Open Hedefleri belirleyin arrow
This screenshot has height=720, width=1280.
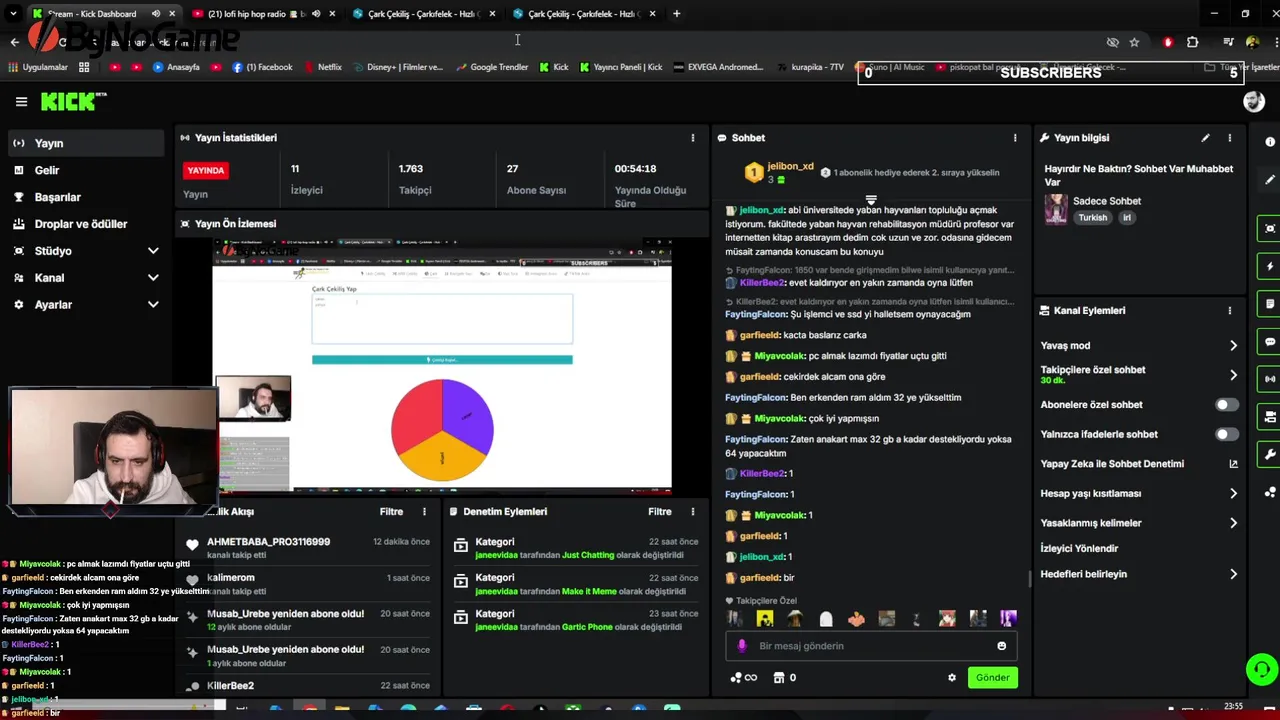click(1233, 575)
